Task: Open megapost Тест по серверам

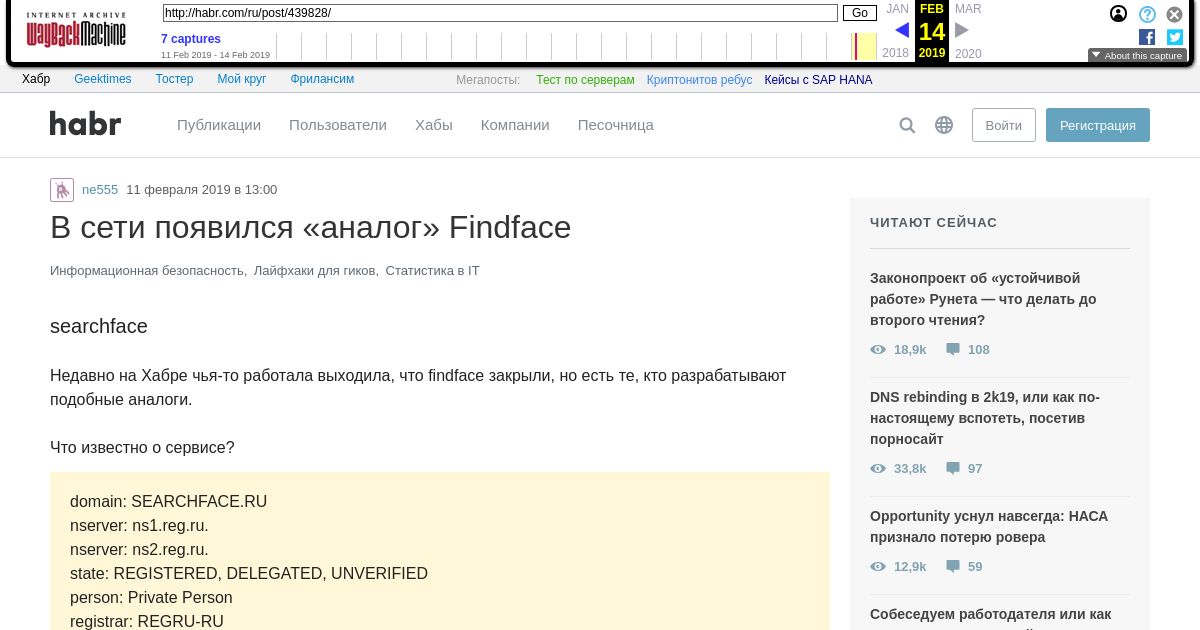Action: [x=585, y=80]
